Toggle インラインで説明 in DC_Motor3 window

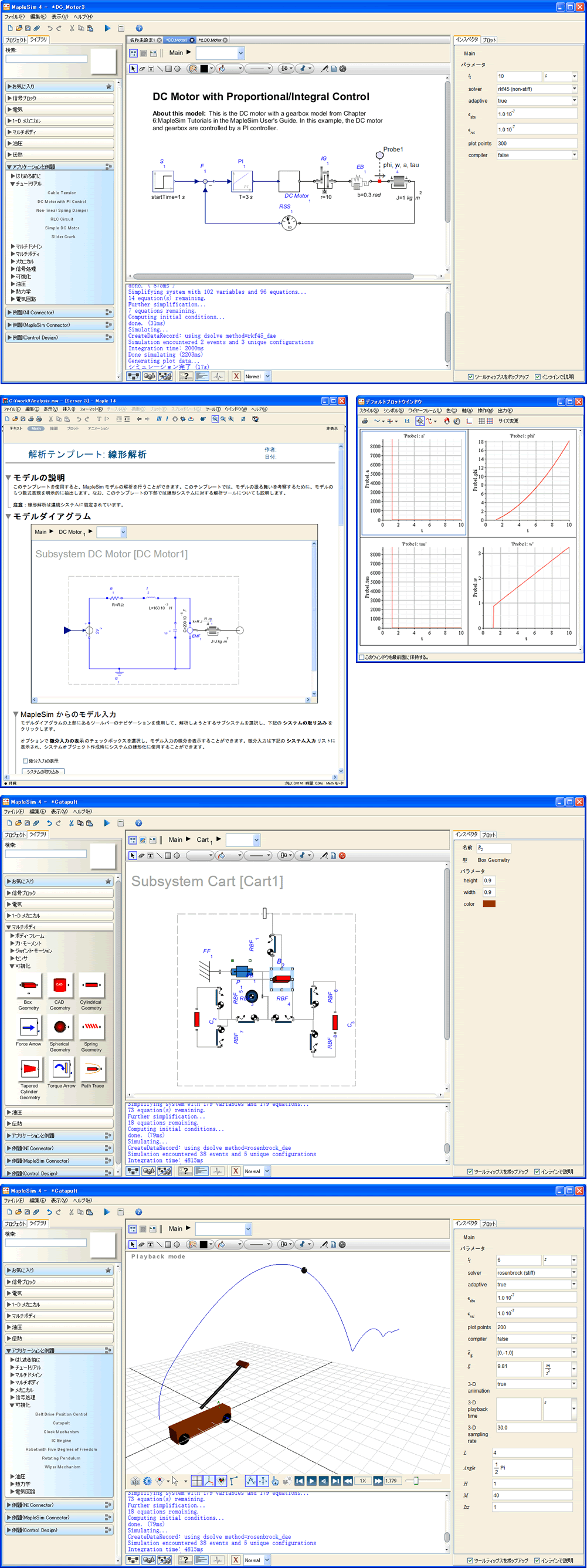(x=538, y=377)
